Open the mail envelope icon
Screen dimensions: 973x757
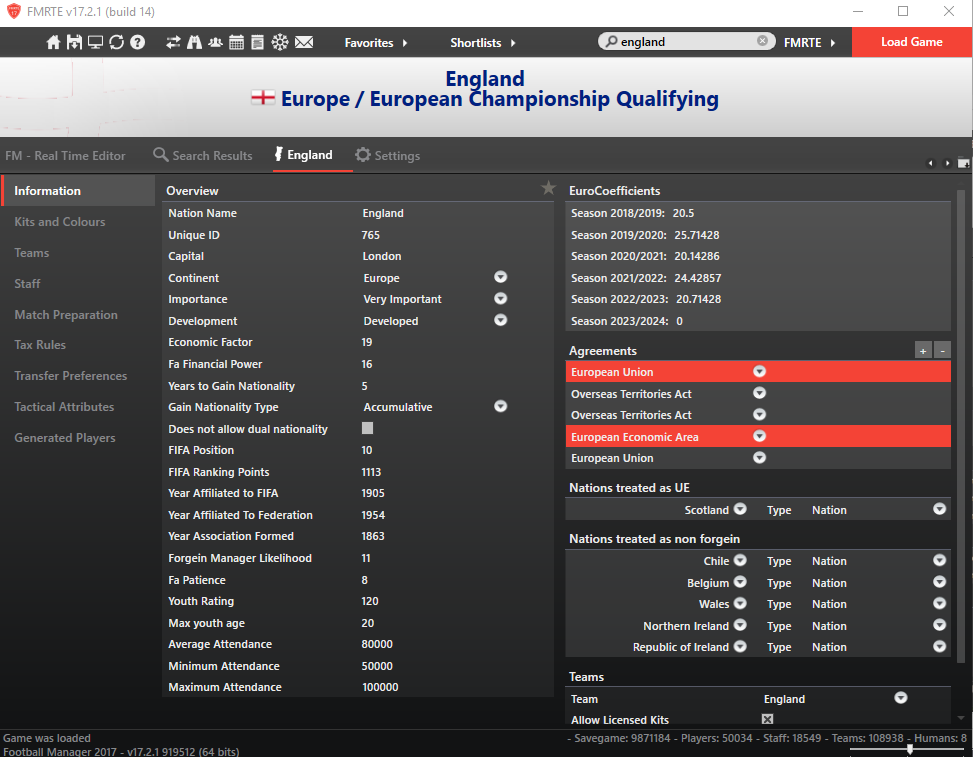[x=303, y=42]
